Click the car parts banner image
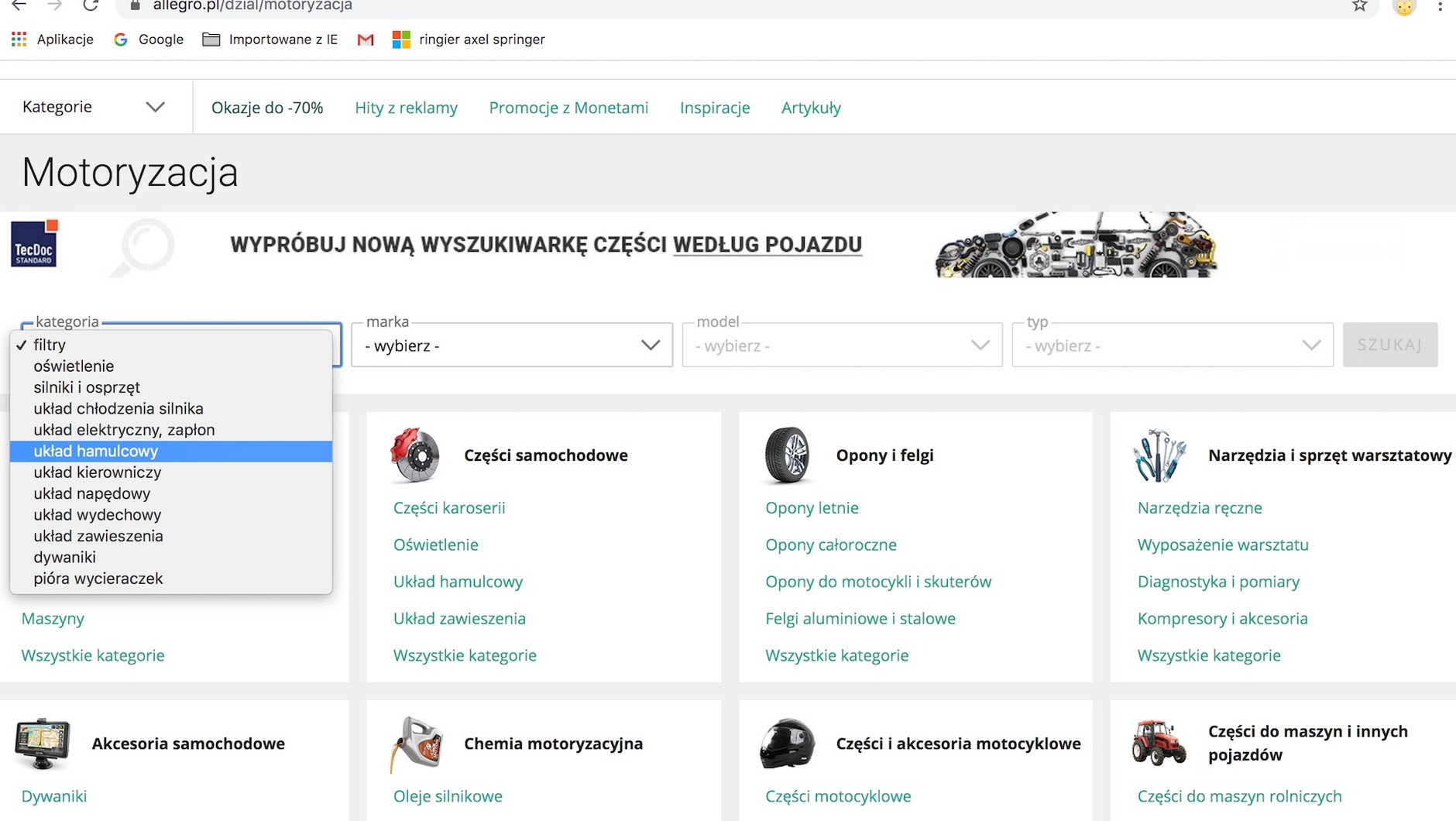Screen dimensions: 1456x821 1076,245
